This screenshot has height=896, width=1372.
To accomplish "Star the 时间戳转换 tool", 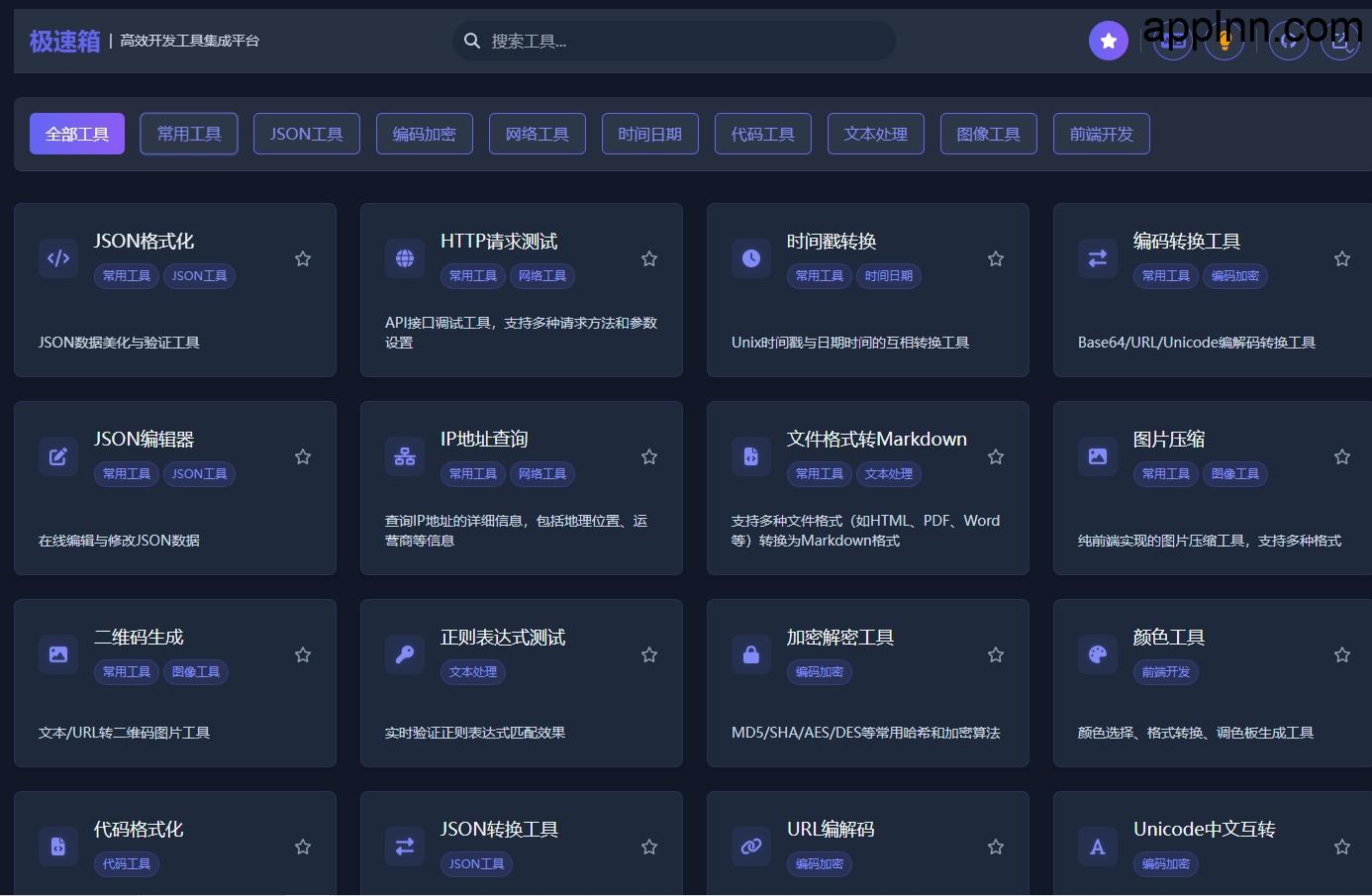I will click(x=996, y=258).
